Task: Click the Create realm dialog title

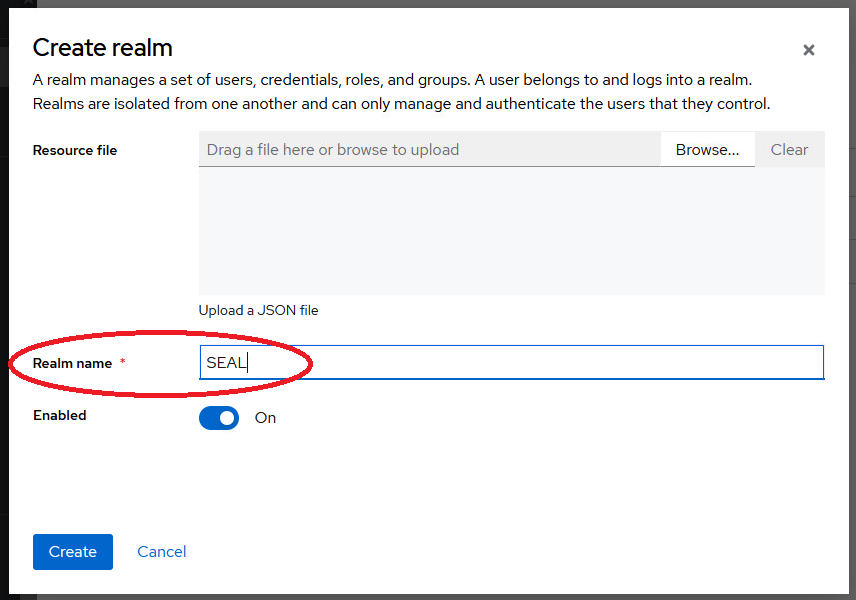Action: (102, 47)
